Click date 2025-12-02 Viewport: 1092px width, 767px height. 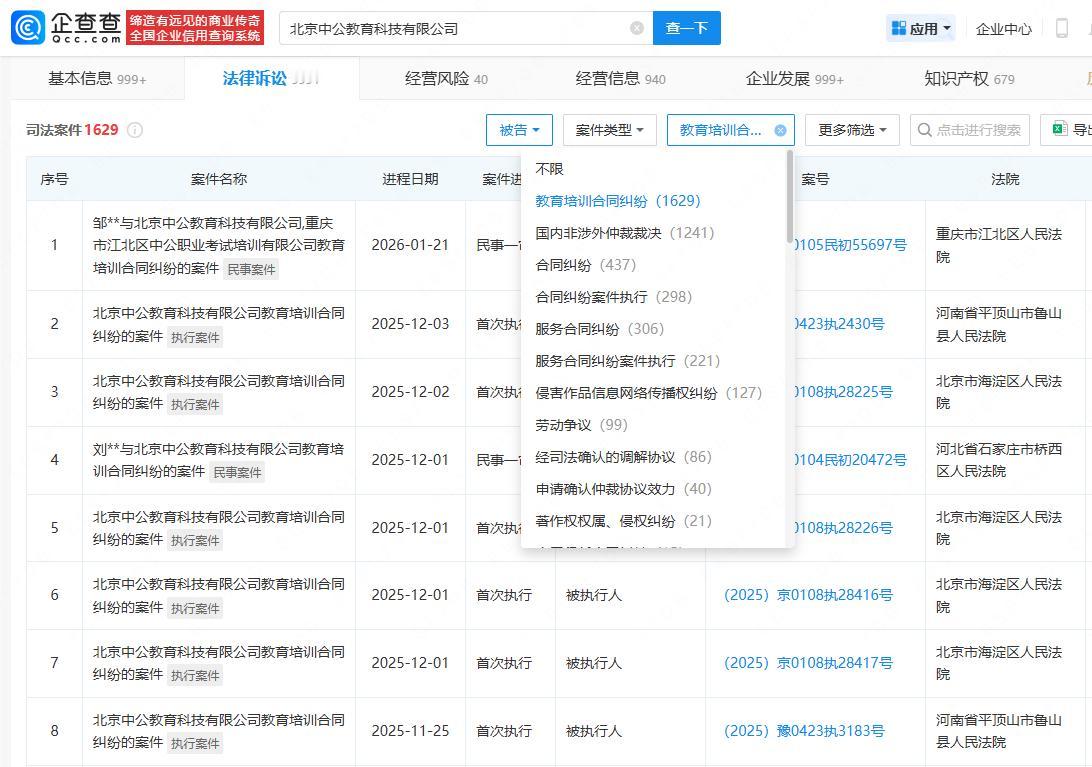pyautogui.click(x=410, y=392)
